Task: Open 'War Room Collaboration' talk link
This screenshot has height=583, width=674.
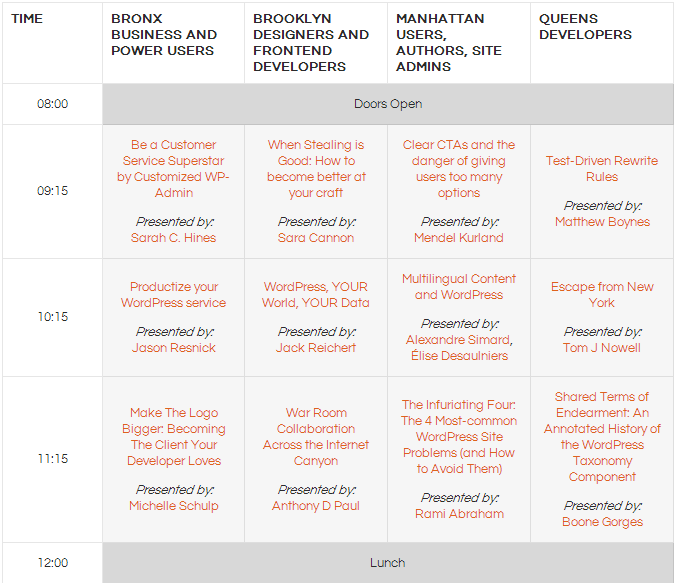Action: (316, 437)
